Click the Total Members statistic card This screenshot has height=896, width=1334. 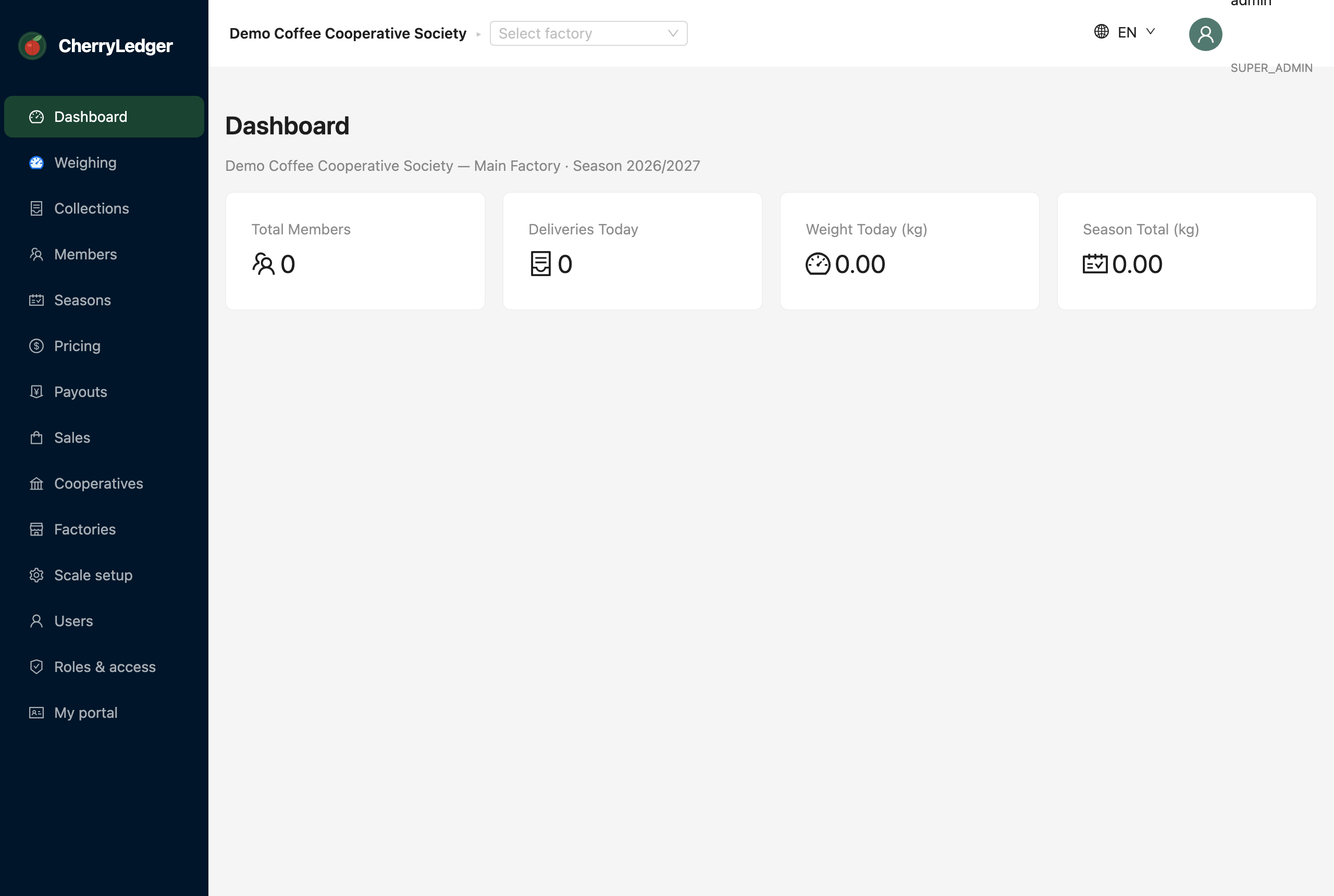click(355, 251)
